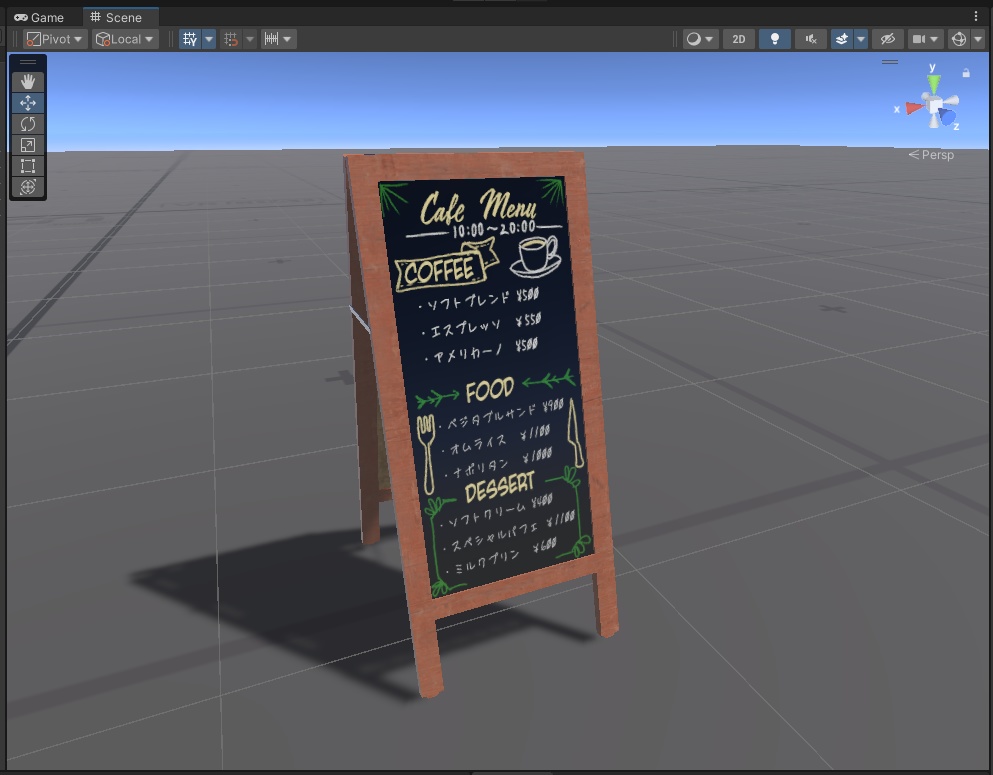Select the Rotate tool
This screenshot has width=993, height=775.
(27, 124)
